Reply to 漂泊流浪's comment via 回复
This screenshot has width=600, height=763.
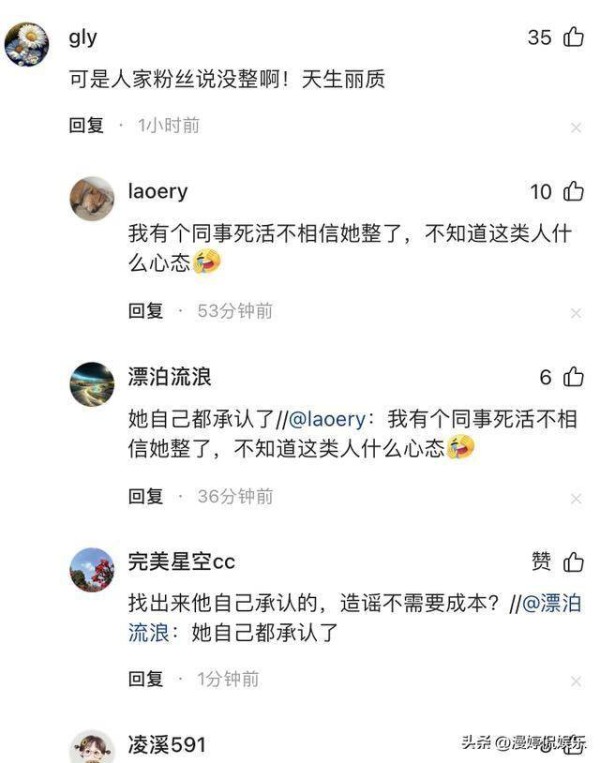tap(145, 496)
